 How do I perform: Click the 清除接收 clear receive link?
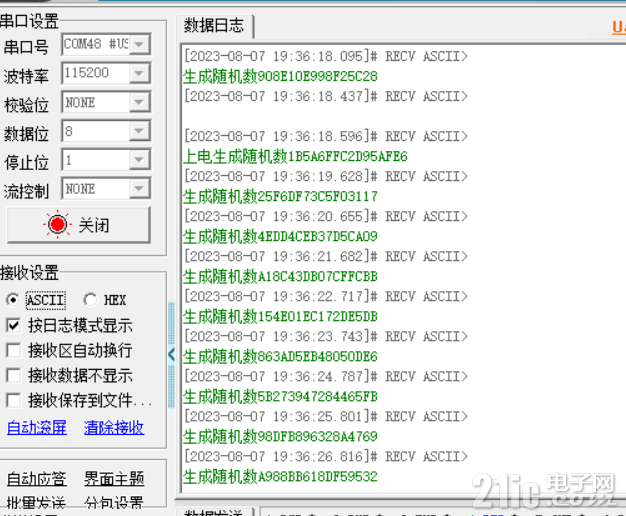pos(114,427)
